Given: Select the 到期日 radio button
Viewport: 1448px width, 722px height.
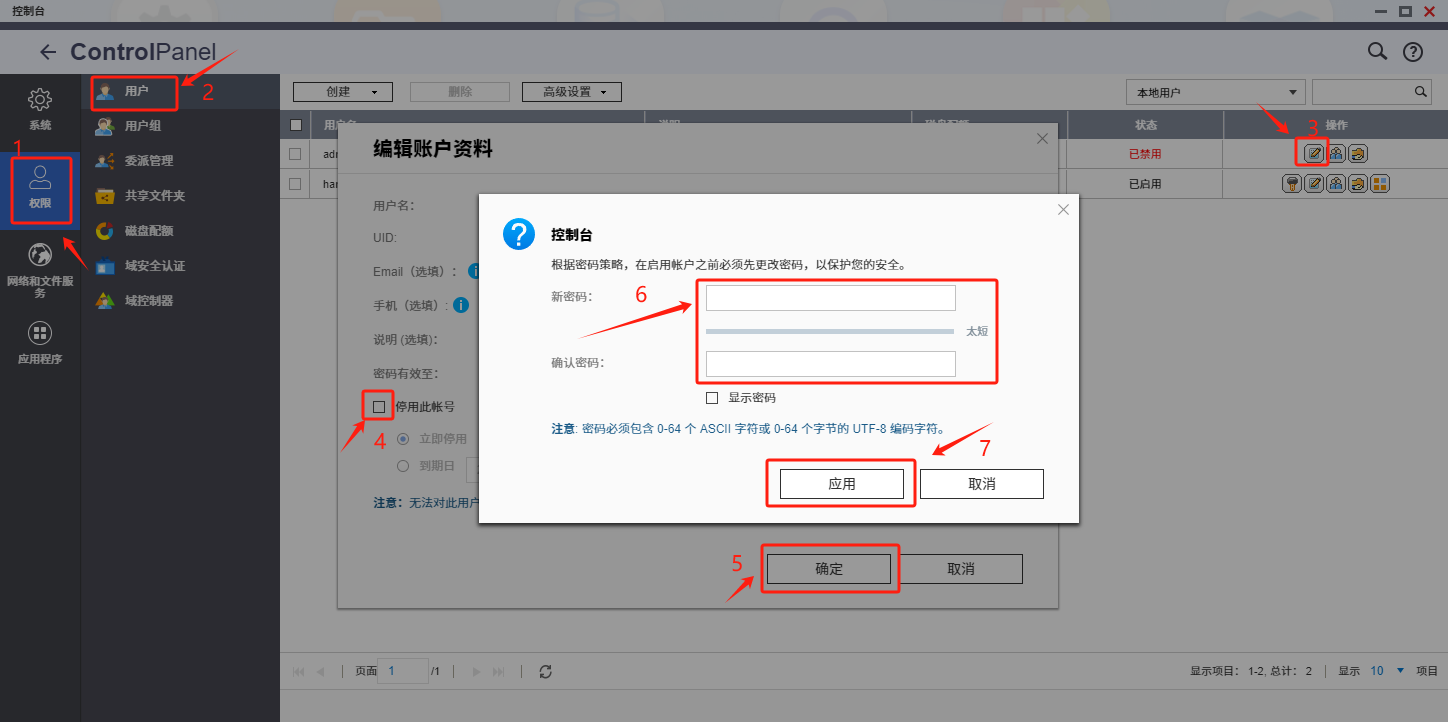Looking at the screenshot, I should point(403,466).
